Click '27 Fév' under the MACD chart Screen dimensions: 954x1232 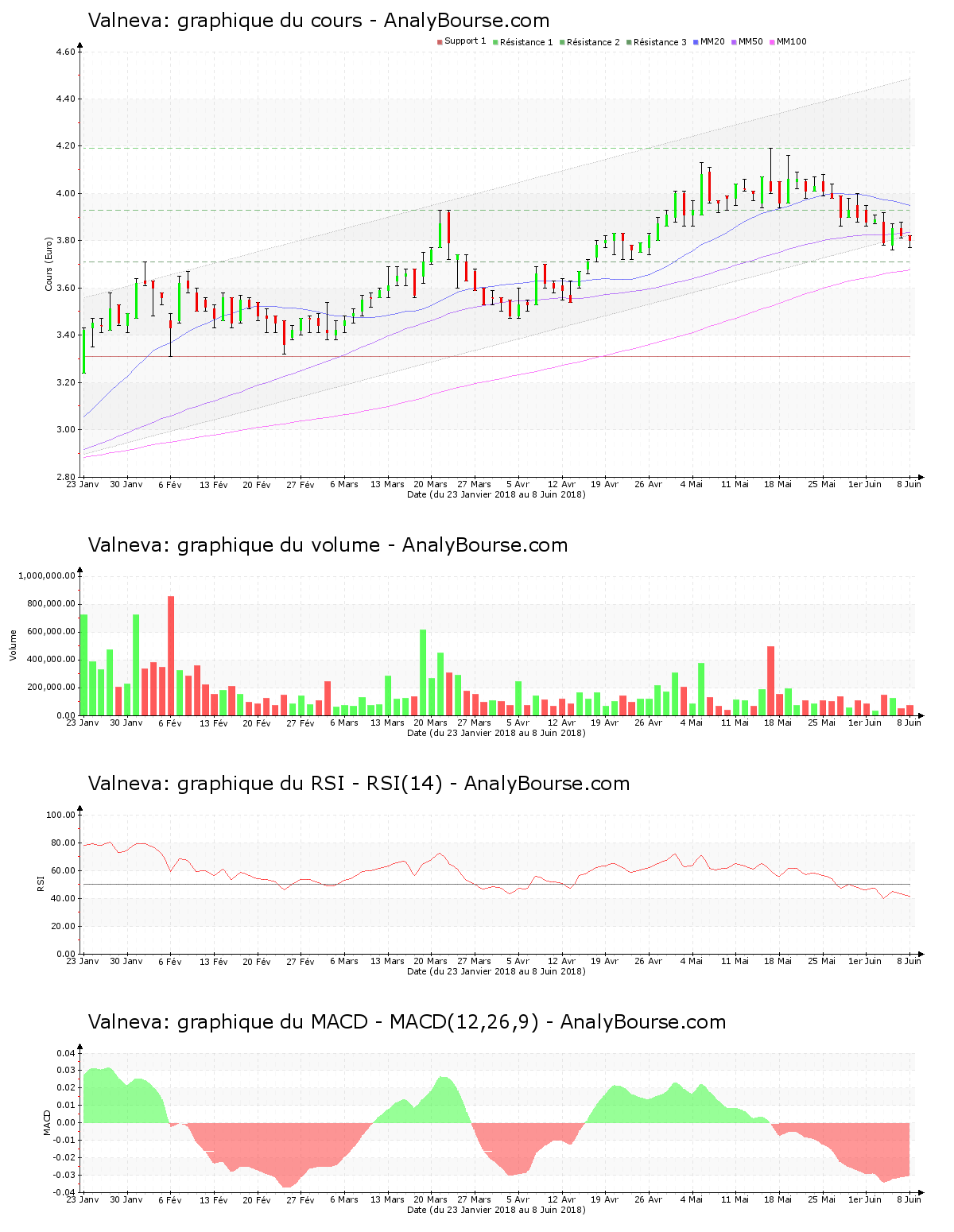pyautogui.click(x=301, y=1199)
